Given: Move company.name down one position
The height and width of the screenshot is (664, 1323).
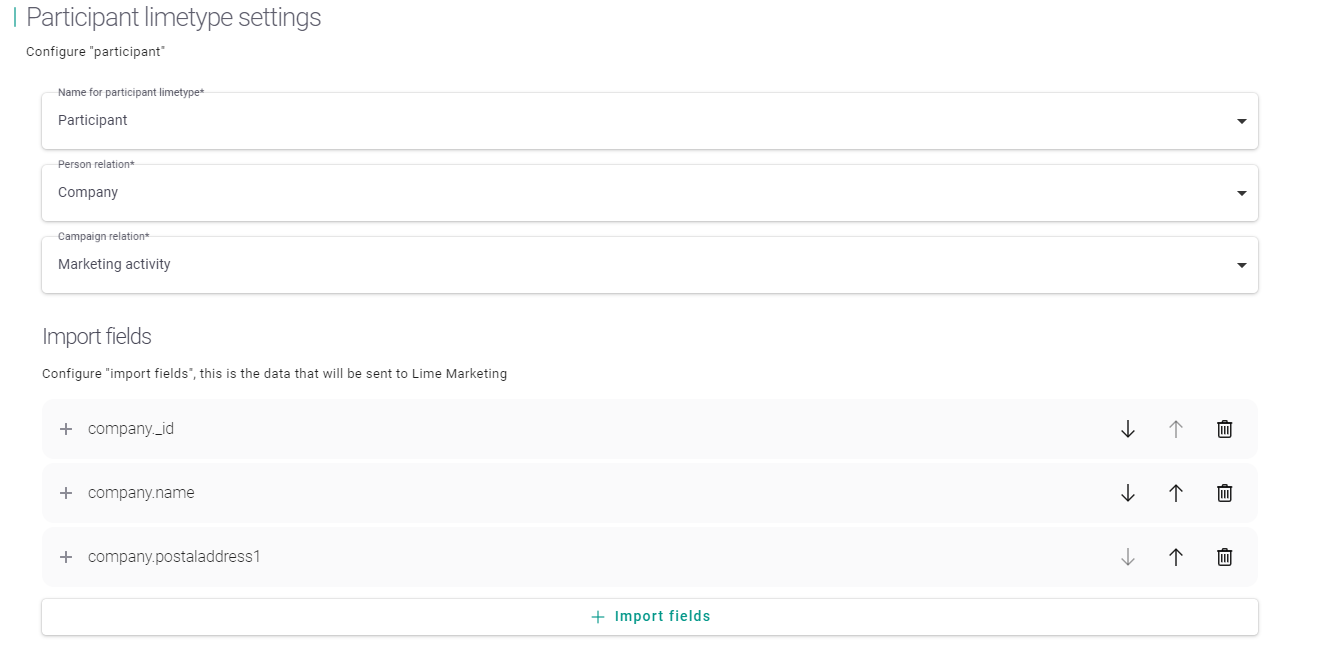Looking at the screenshot, I should click(x=1127, y=492).
